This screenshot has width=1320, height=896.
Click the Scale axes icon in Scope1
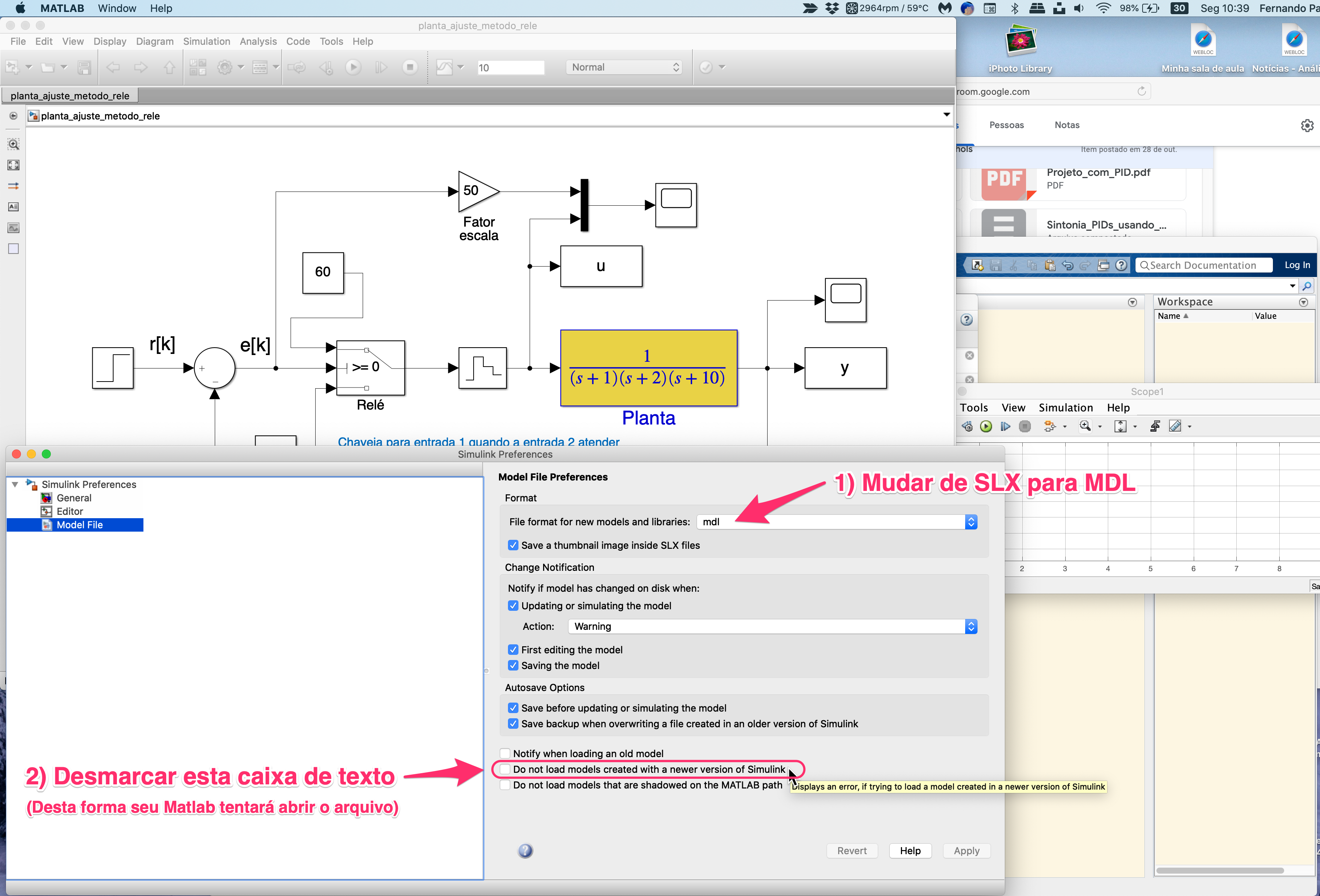point(1121,426)
